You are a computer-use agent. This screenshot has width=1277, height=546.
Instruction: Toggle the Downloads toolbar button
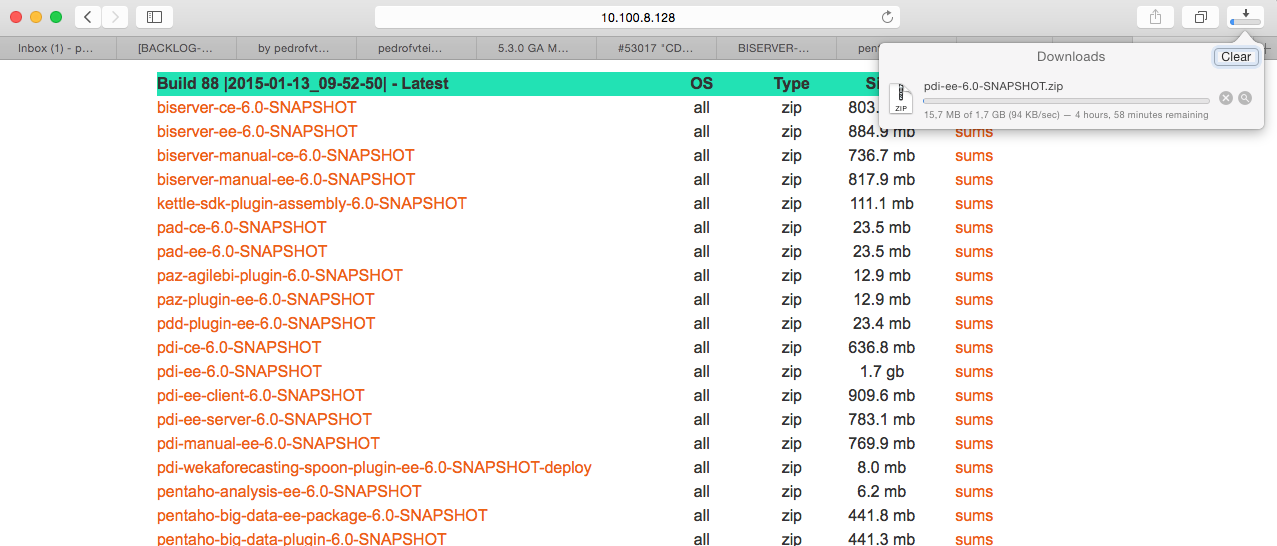tap(1245, 17)
